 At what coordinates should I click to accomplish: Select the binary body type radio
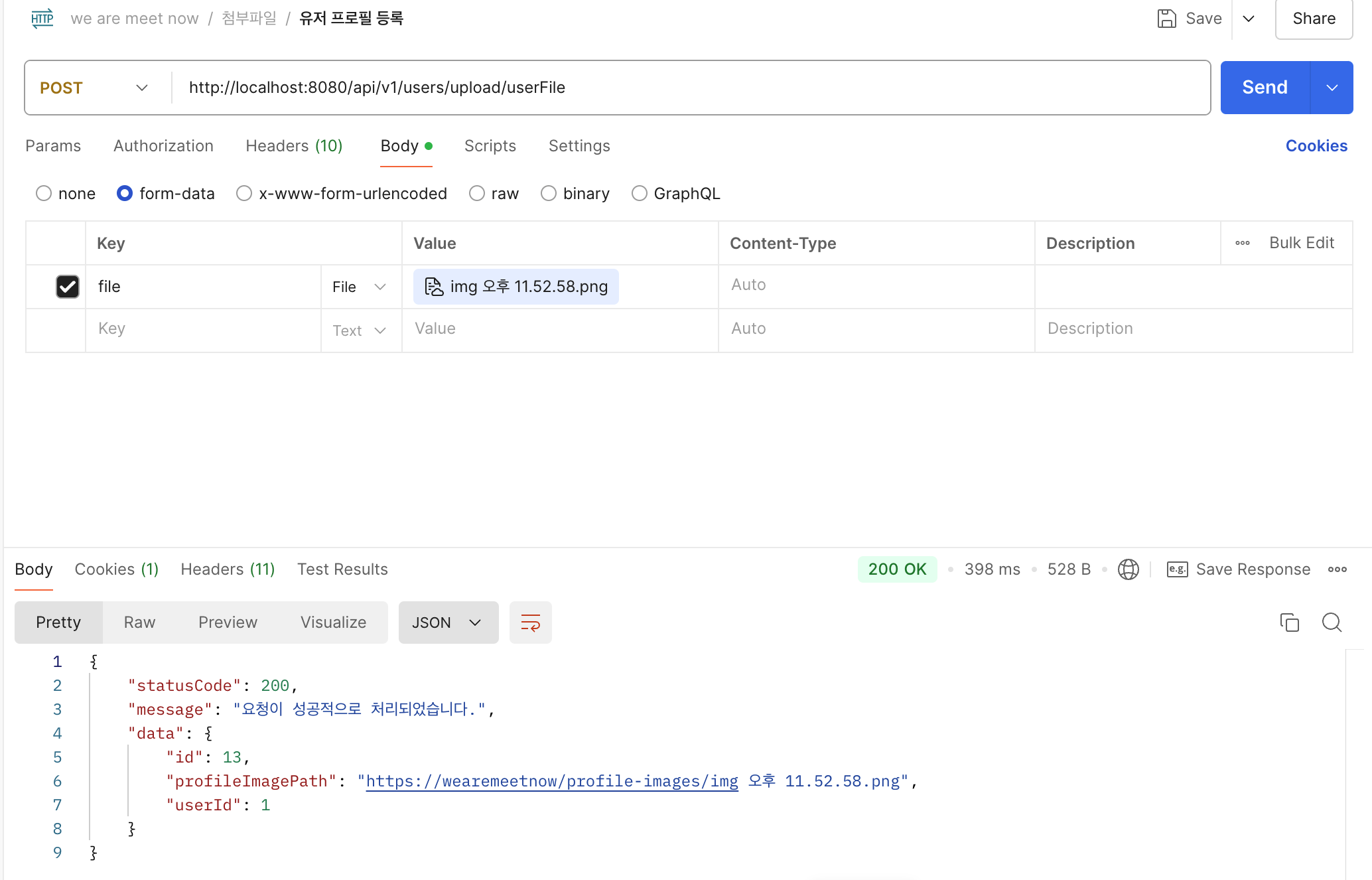point(548,193)
